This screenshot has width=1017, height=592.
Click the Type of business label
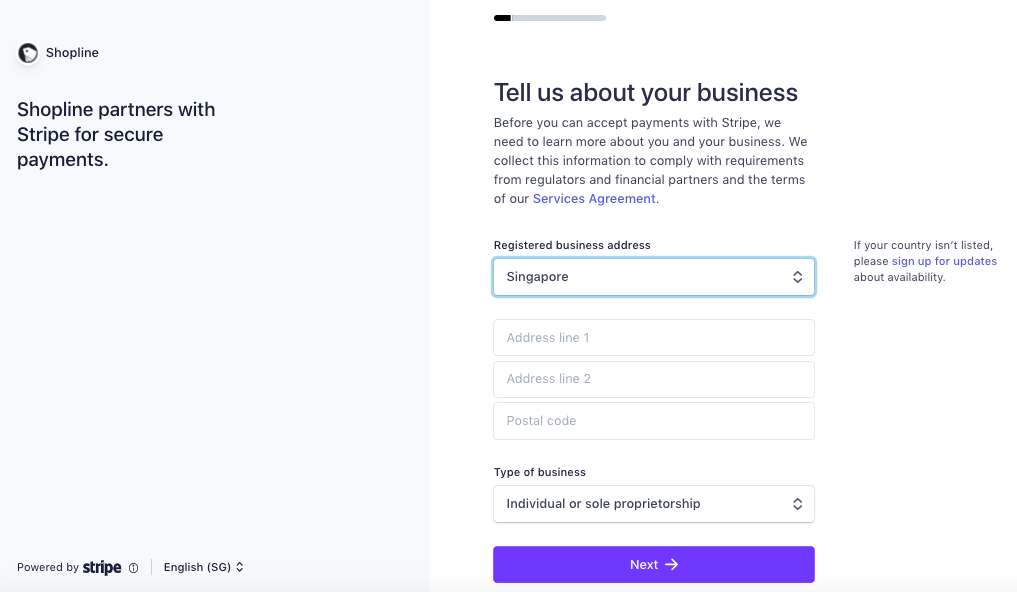540,472
